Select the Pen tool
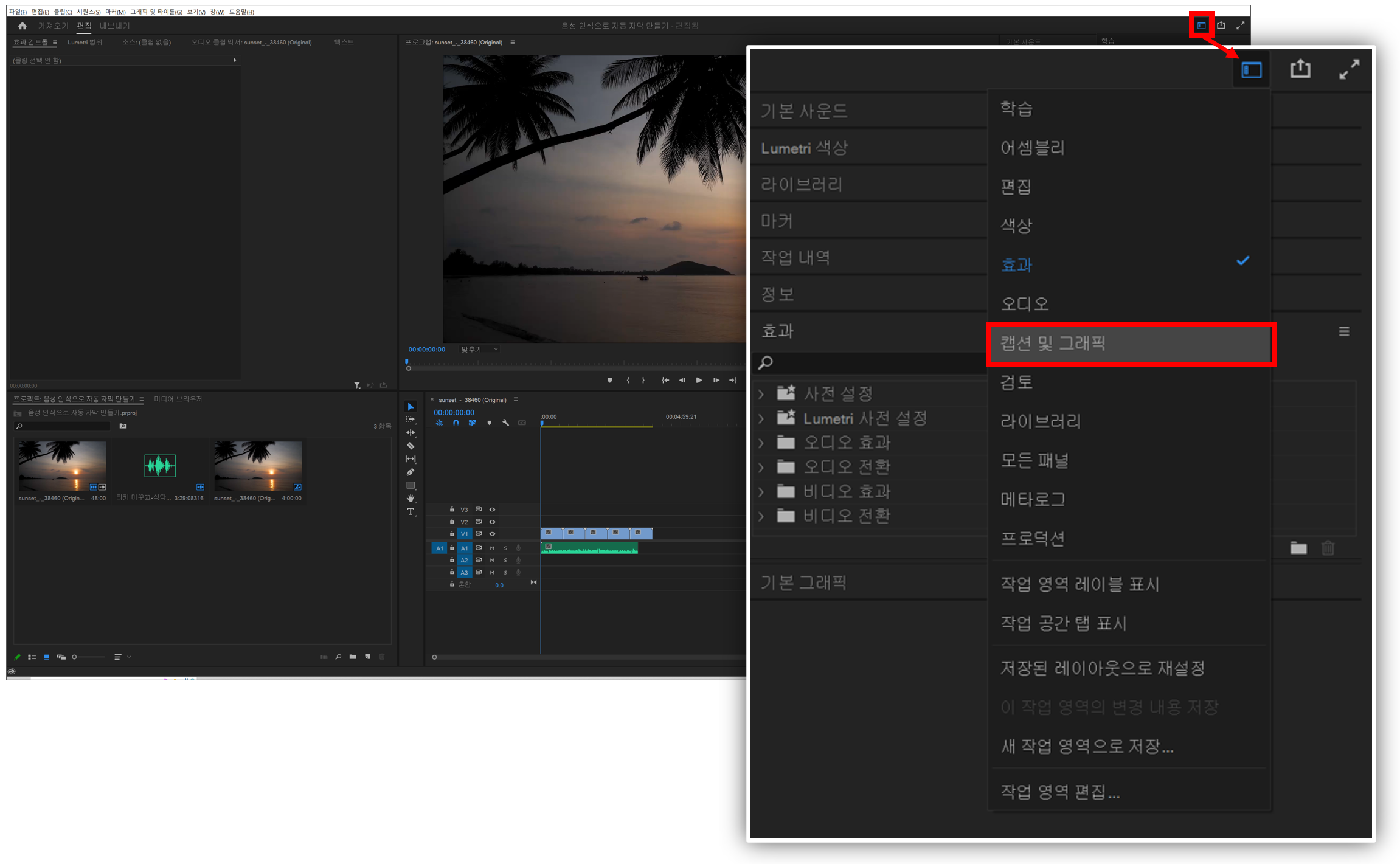The image size is (1400, 864). (411, 472)
